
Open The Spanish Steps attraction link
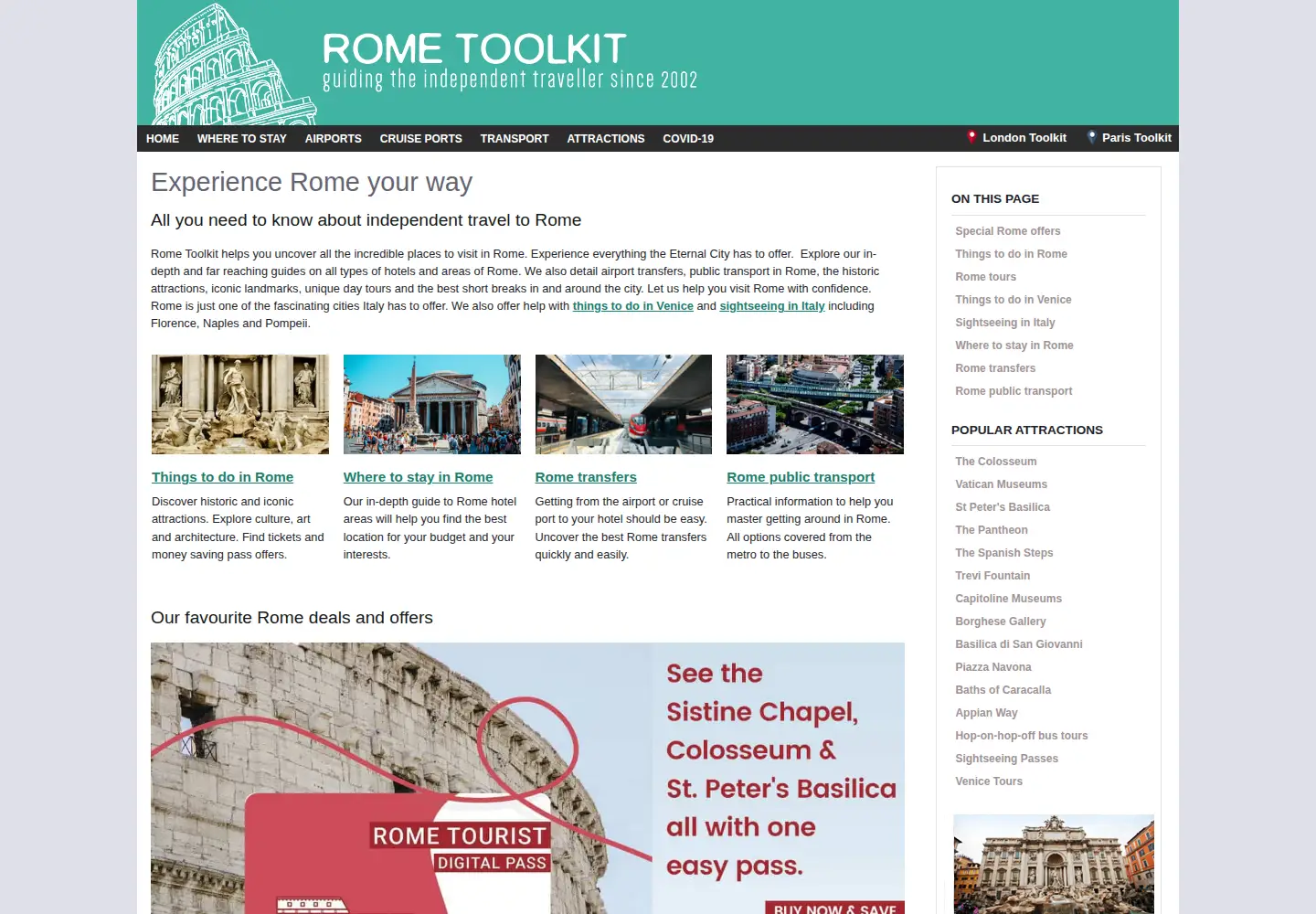click(x=1004, y=553)
